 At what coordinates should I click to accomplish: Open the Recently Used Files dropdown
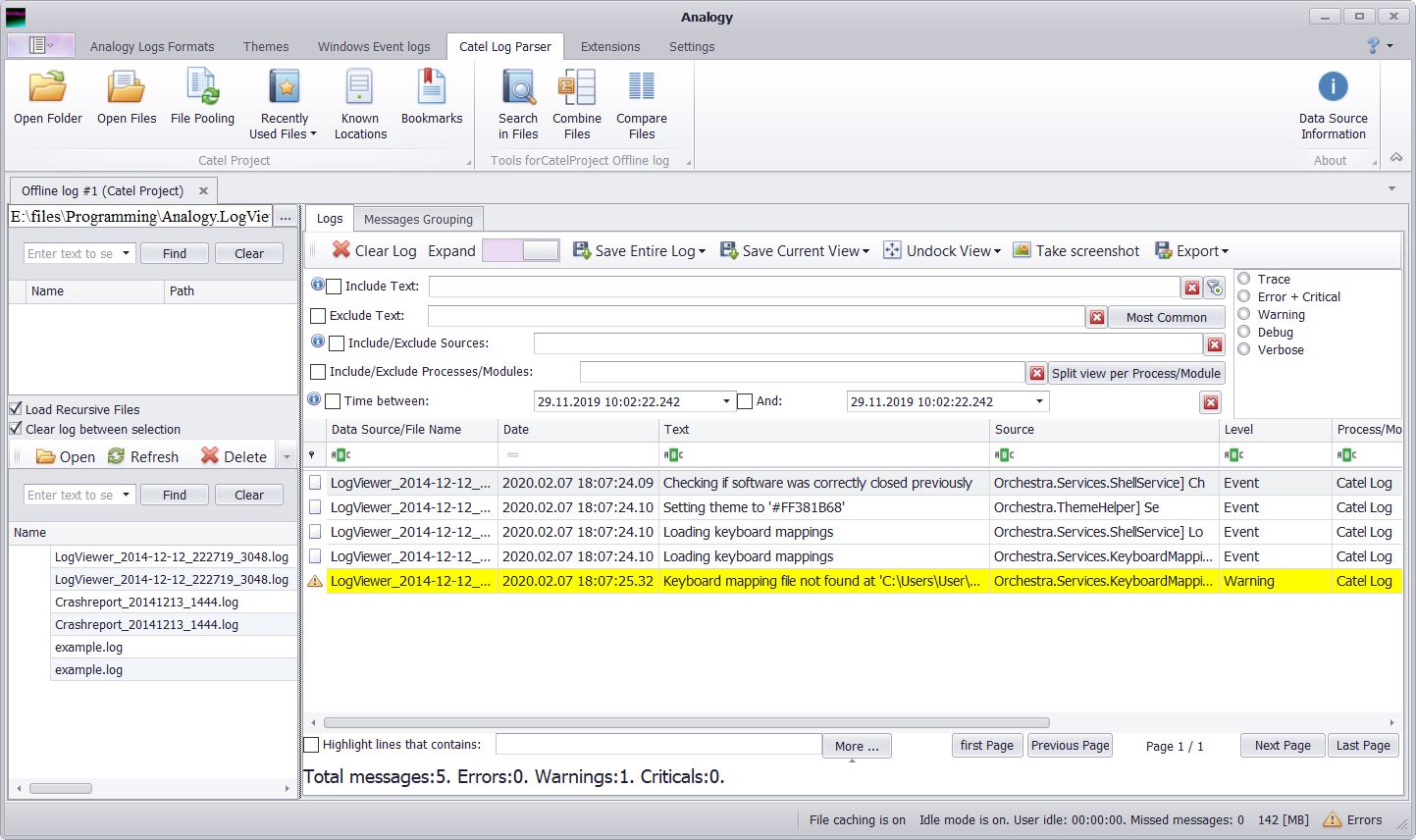click(285, 104)
